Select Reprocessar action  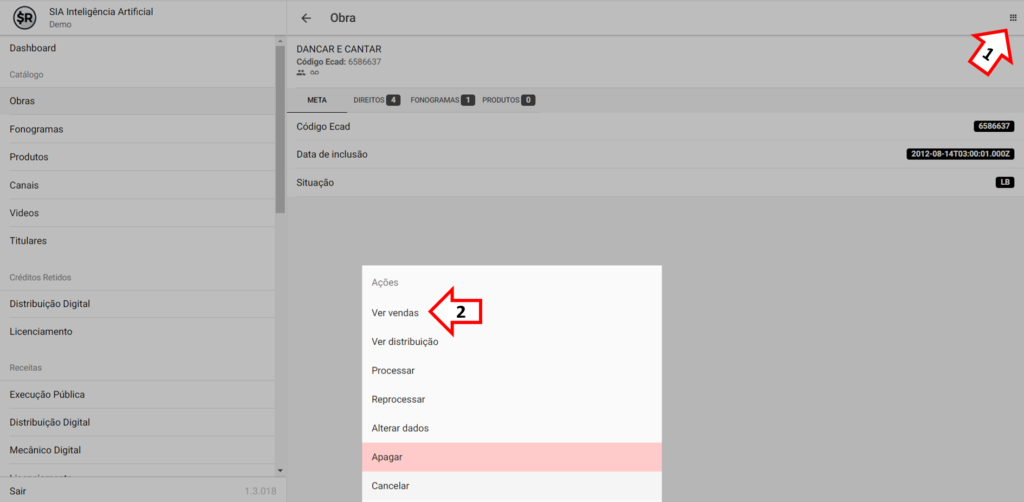(x=400, y=399)
